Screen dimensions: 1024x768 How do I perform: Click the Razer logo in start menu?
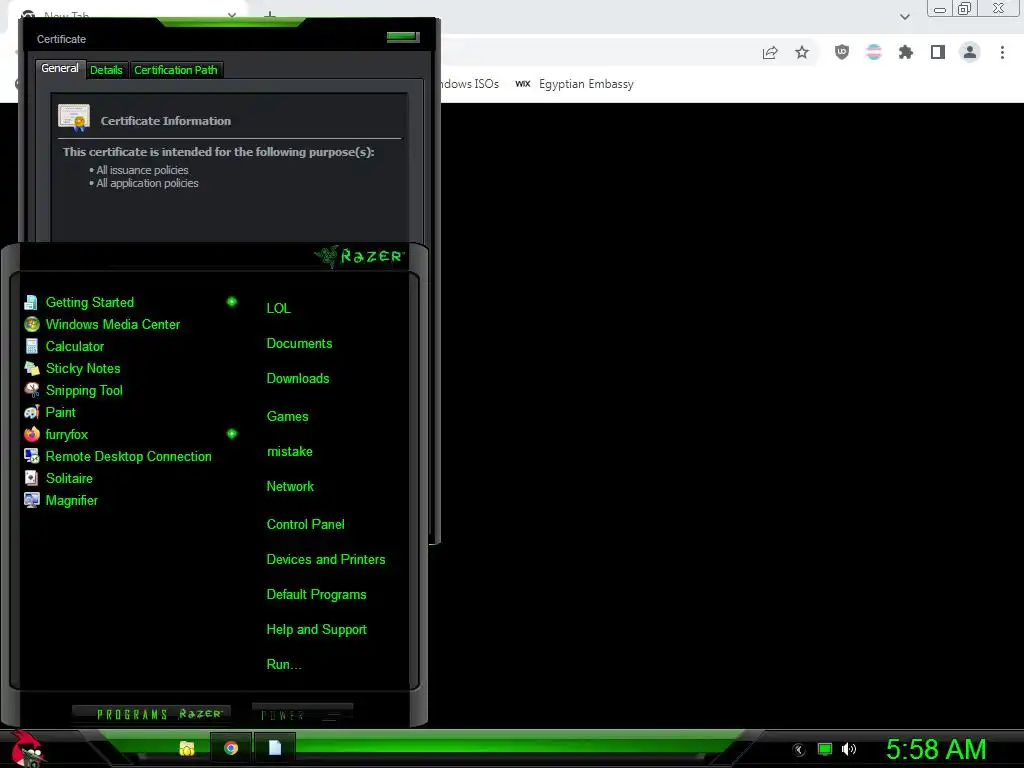[360, 256]
